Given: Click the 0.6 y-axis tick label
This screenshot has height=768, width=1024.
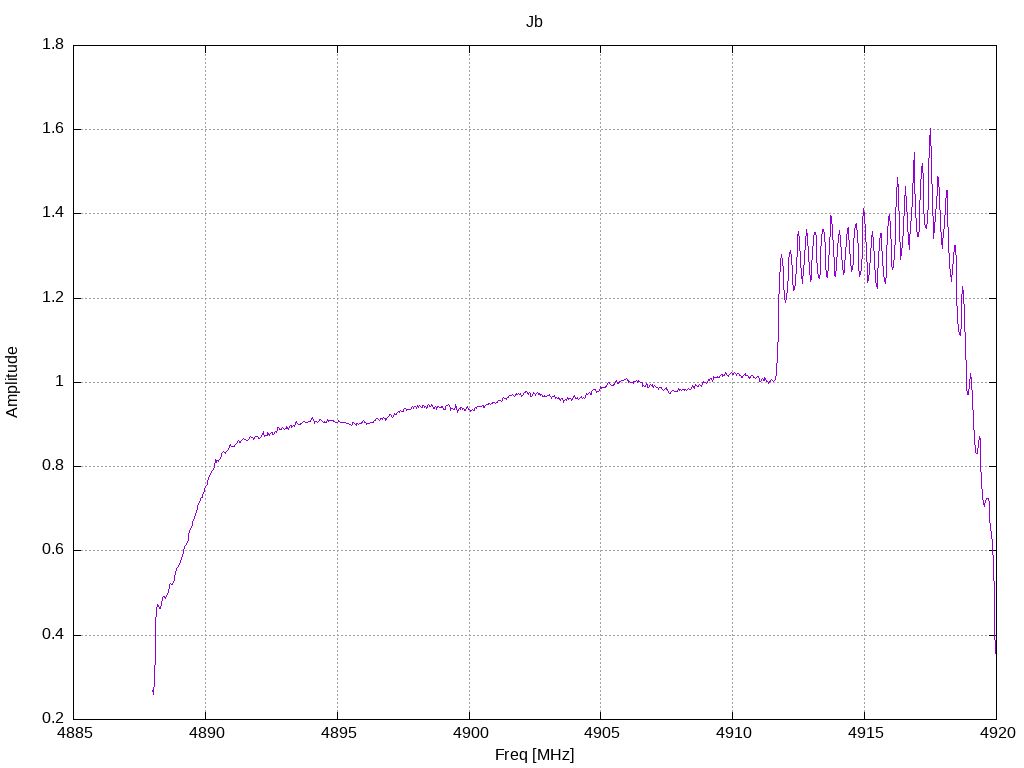Looking at the screenshot, I should coord(53,550).
